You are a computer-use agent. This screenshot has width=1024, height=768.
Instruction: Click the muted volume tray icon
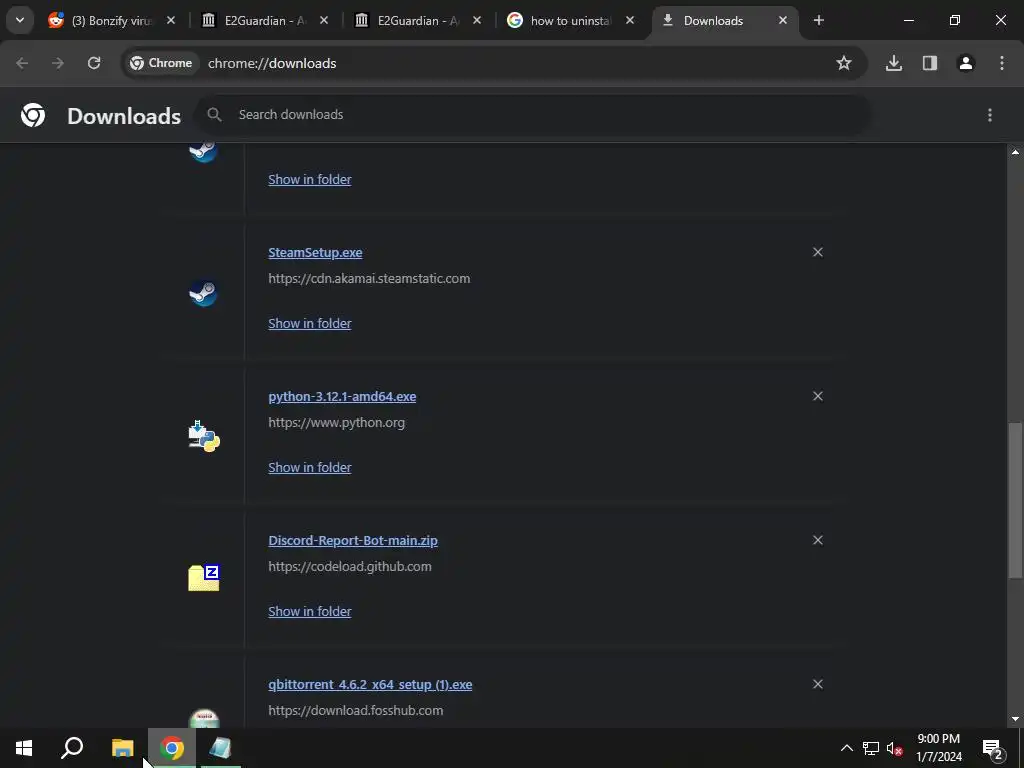point(894,748)
